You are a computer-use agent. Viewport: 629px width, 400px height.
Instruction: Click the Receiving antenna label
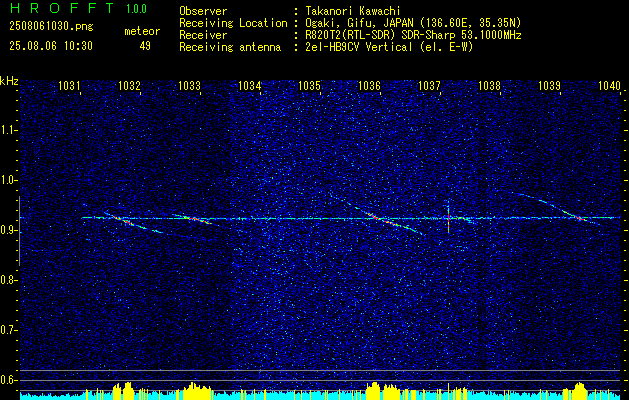[x=230, y=47]
